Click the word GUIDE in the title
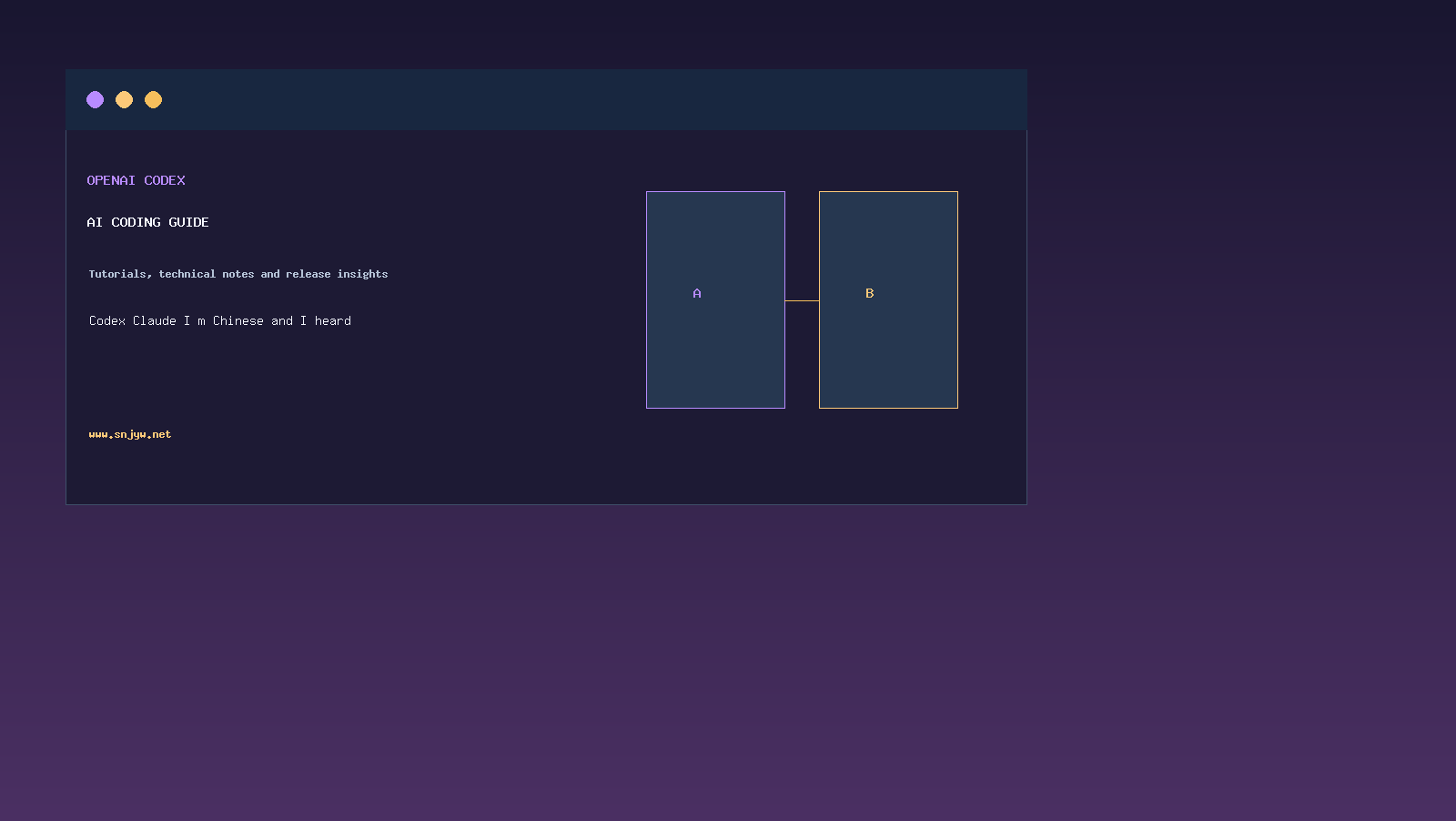Image resolution: width=1456 pixels, height=821 pixels. (188, 222)
